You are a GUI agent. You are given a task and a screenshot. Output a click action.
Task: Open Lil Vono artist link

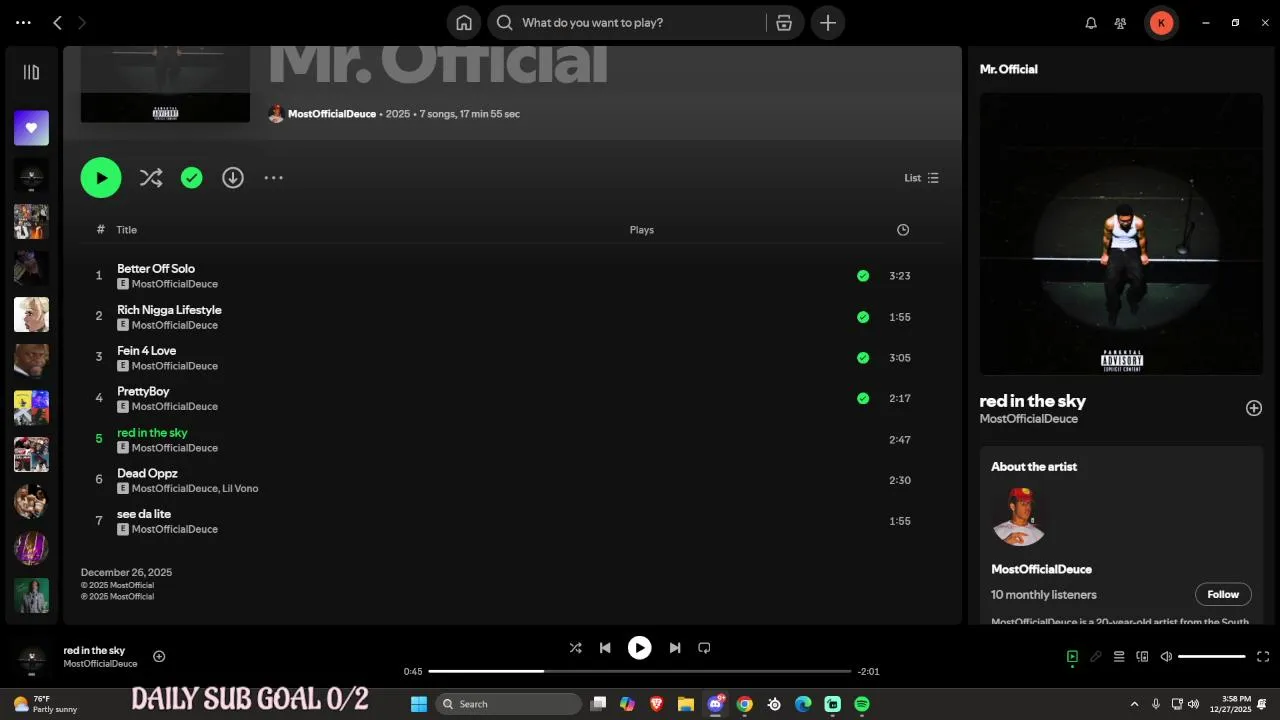point(240,489)
